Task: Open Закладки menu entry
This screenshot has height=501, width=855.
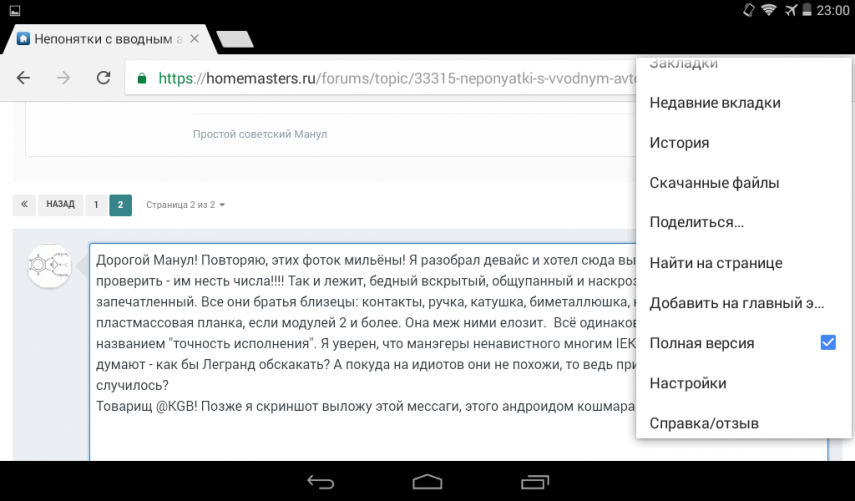Action: point(684,63)
